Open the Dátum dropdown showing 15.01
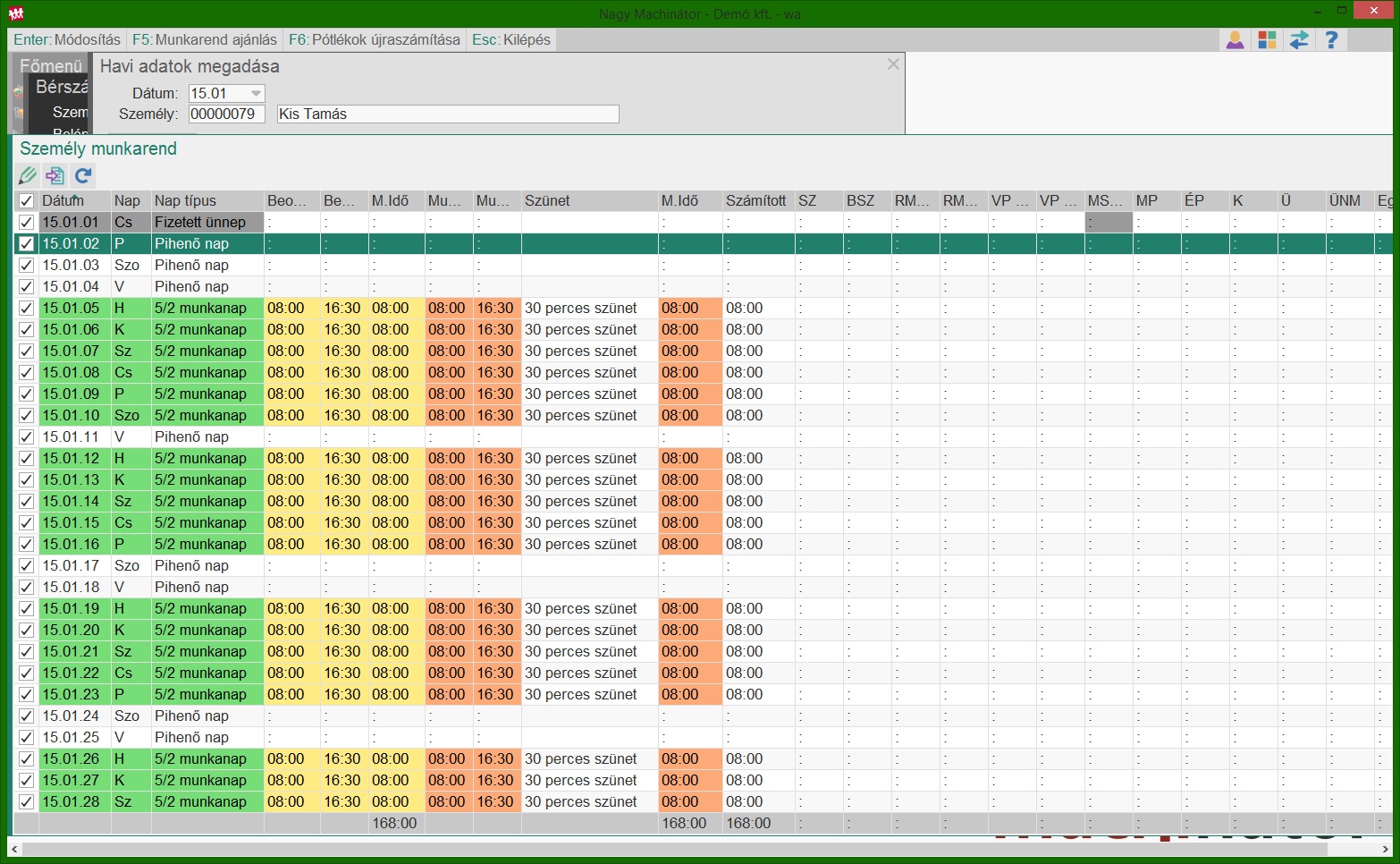 click(256, 93)
